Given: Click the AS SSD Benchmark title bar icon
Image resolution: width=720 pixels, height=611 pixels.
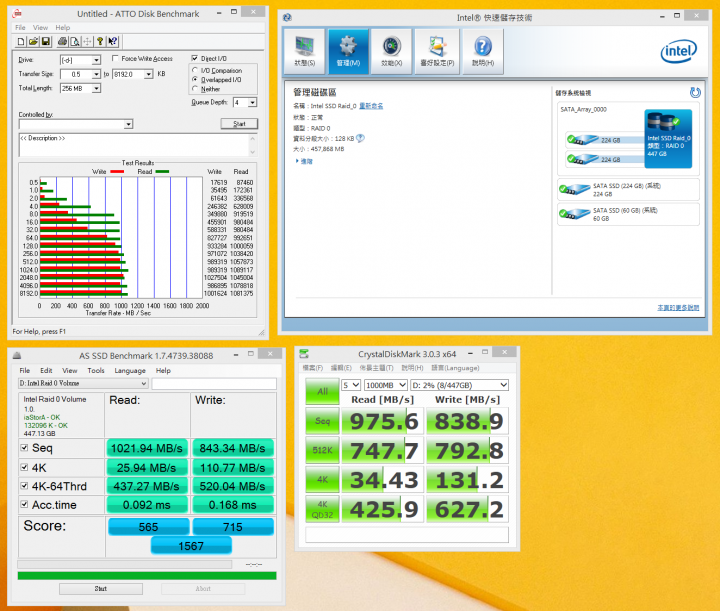Looking at the screenshot, I should click(x=17, y=355).
